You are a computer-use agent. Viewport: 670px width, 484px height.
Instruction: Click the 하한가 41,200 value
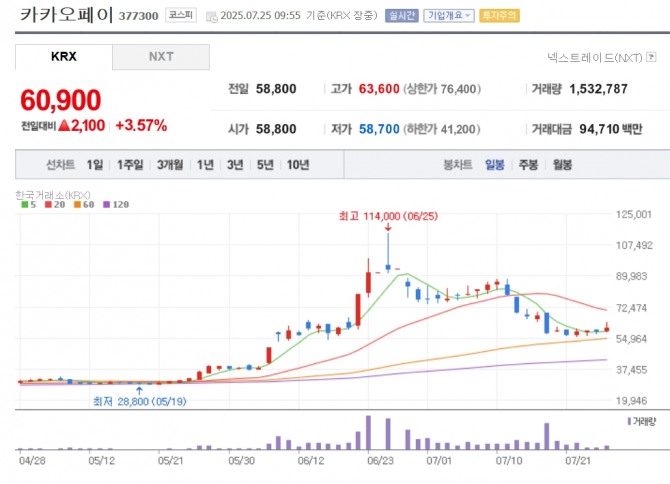pos(442,129)
